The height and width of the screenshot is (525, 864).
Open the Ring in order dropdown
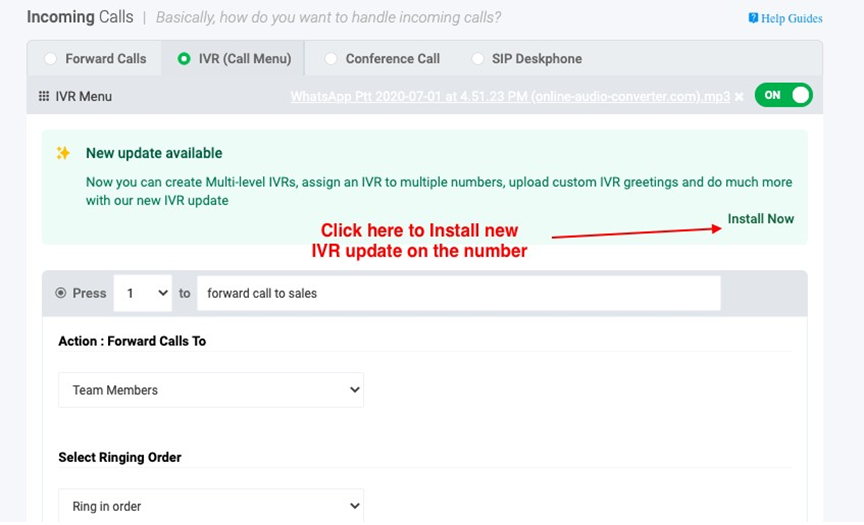point(211,506)
